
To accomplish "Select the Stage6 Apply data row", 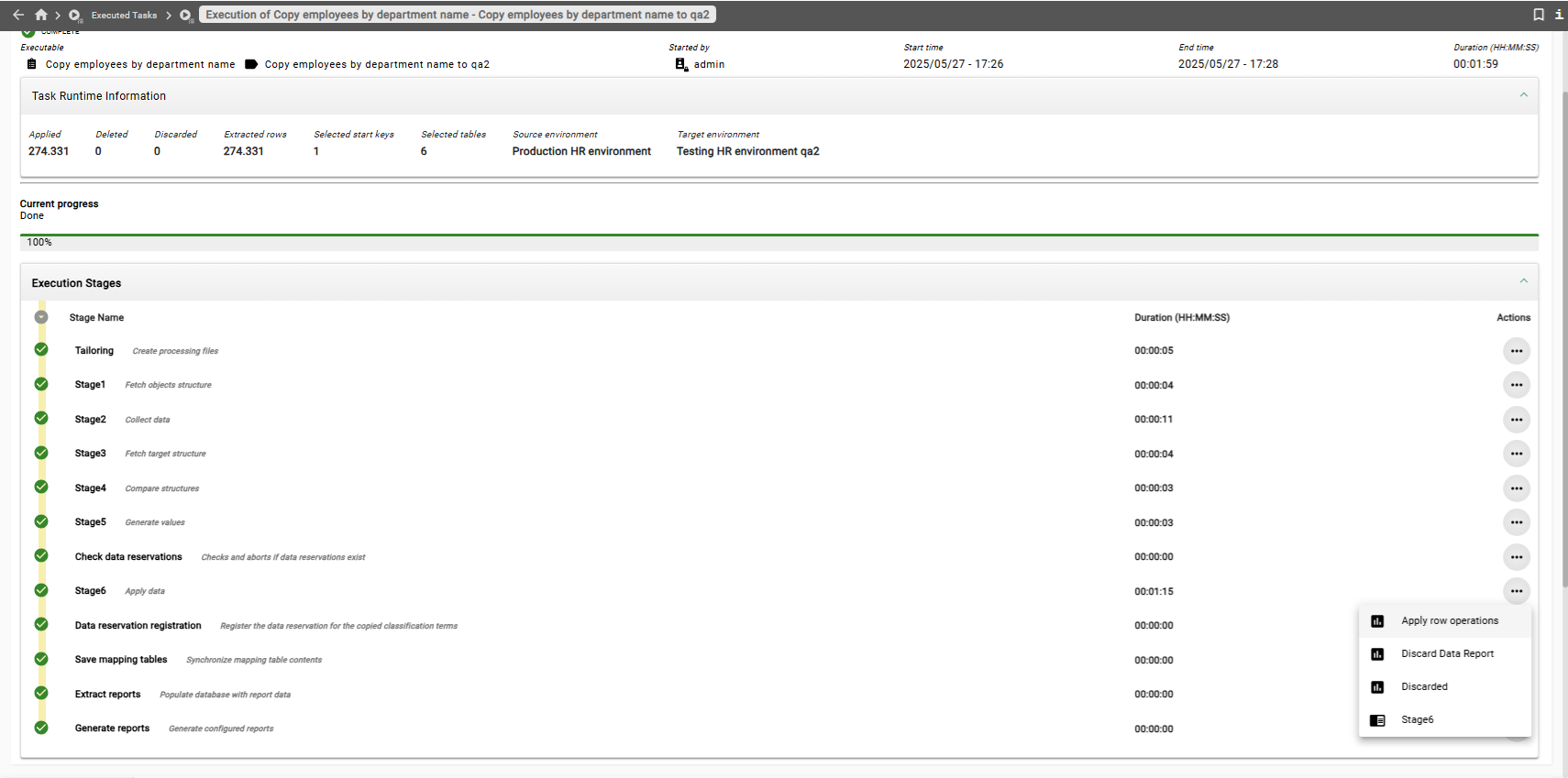I will 779,591.
